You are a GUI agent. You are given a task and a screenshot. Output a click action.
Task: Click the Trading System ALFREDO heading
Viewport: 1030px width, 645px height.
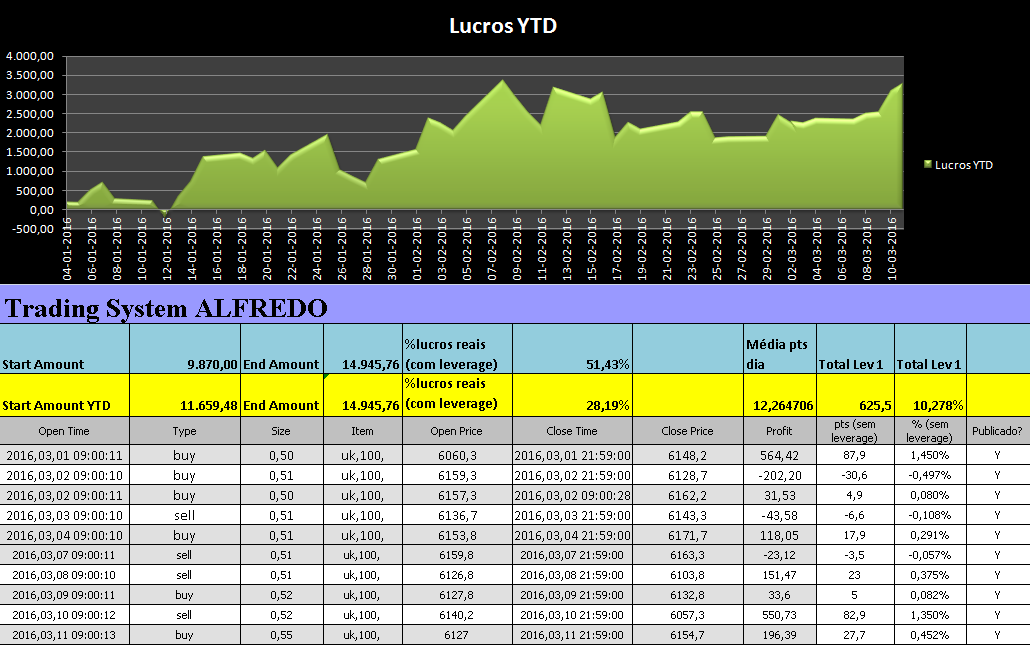[166, 308]
